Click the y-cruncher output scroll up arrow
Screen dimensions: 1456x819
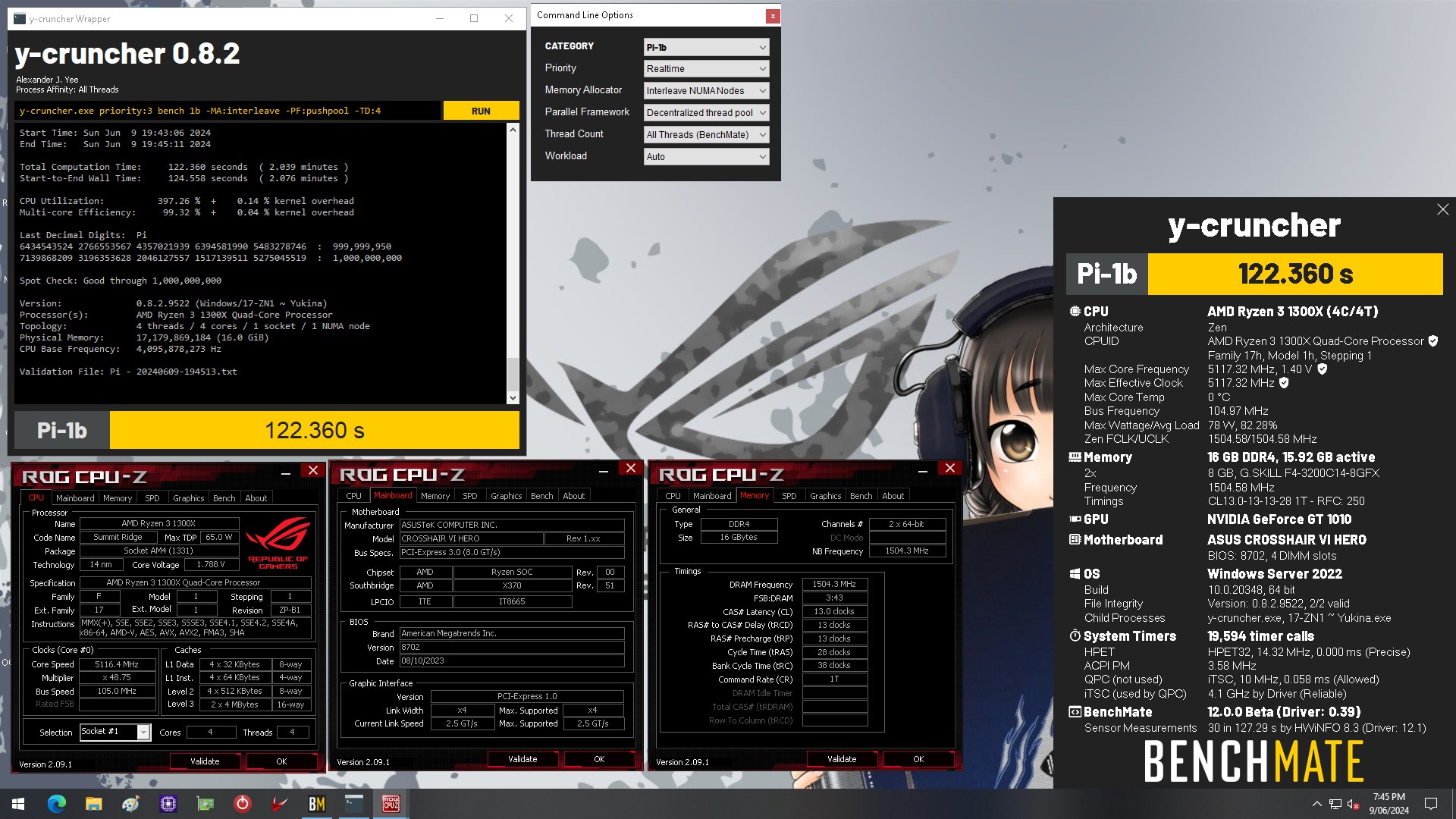pos(513,130)
